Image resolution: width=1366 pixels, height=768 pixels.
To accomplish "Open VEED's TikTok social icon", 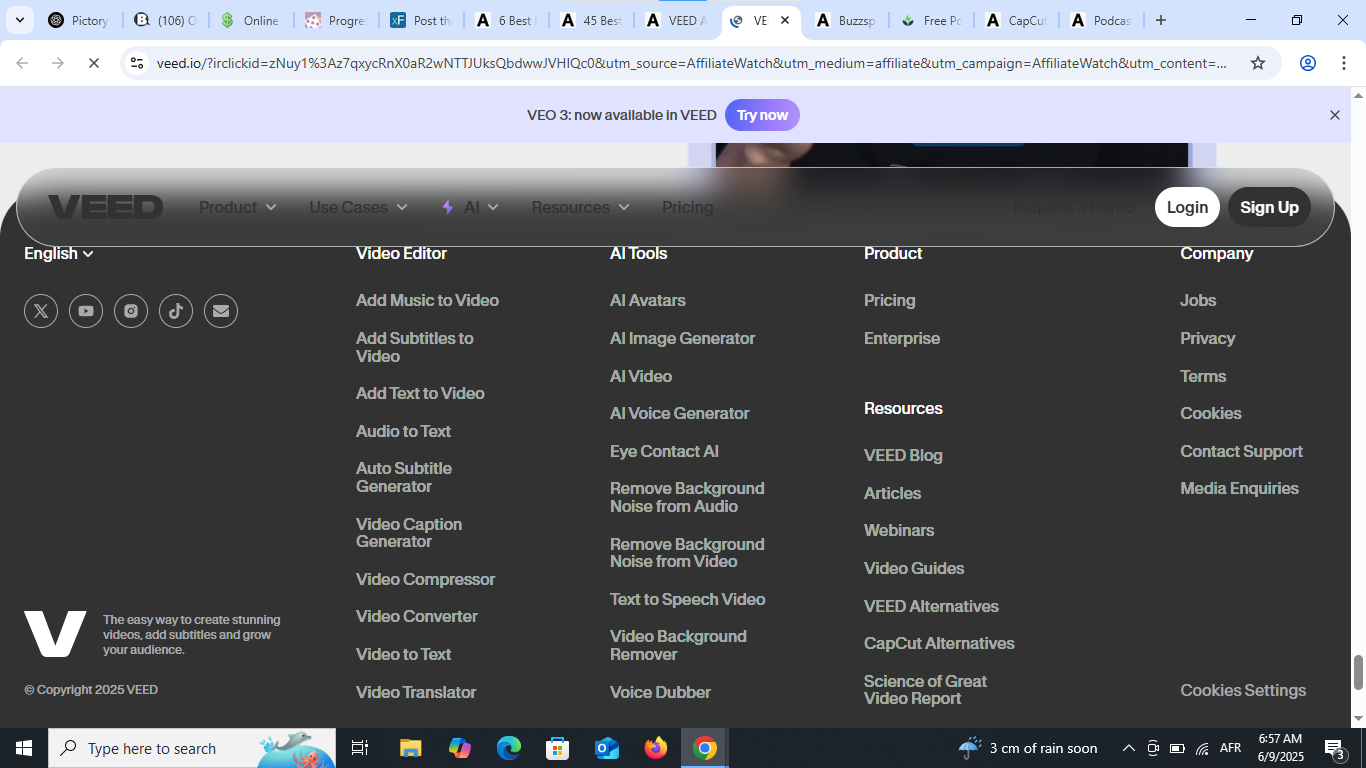I will [176, 311].
